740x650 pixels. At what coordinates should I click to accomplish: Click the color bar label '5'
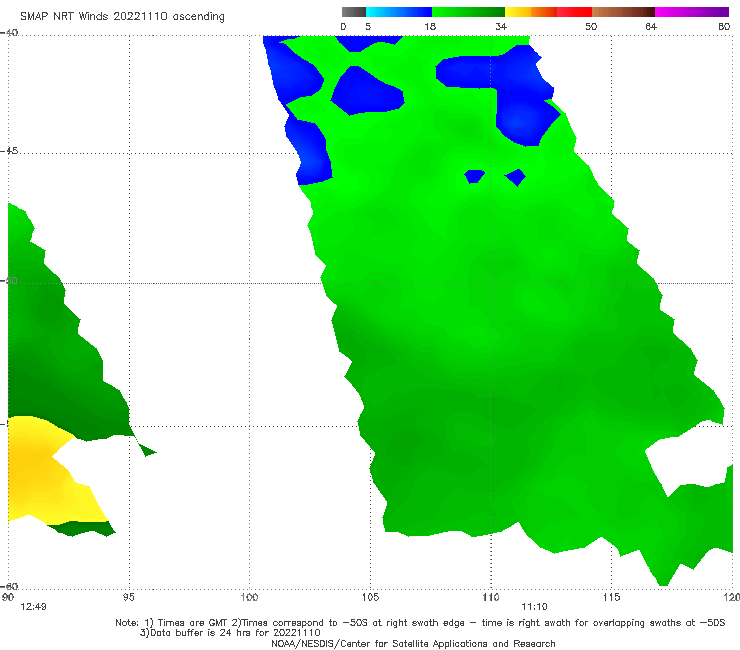368,27
